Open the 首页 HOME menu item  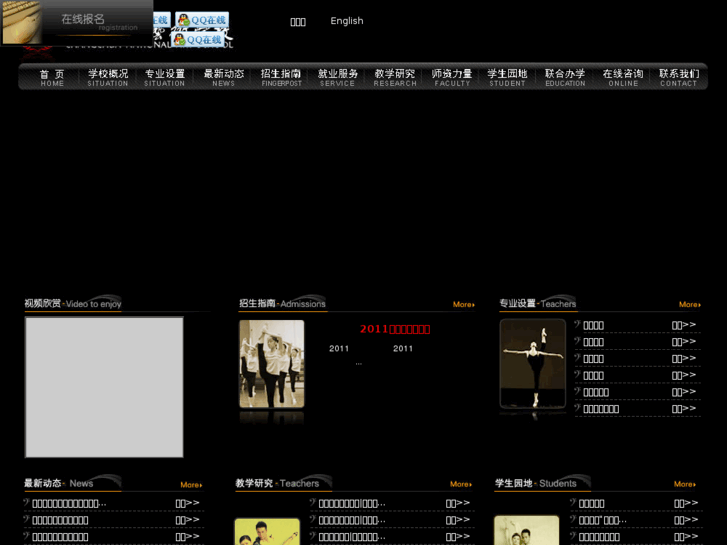coord(52,77)
